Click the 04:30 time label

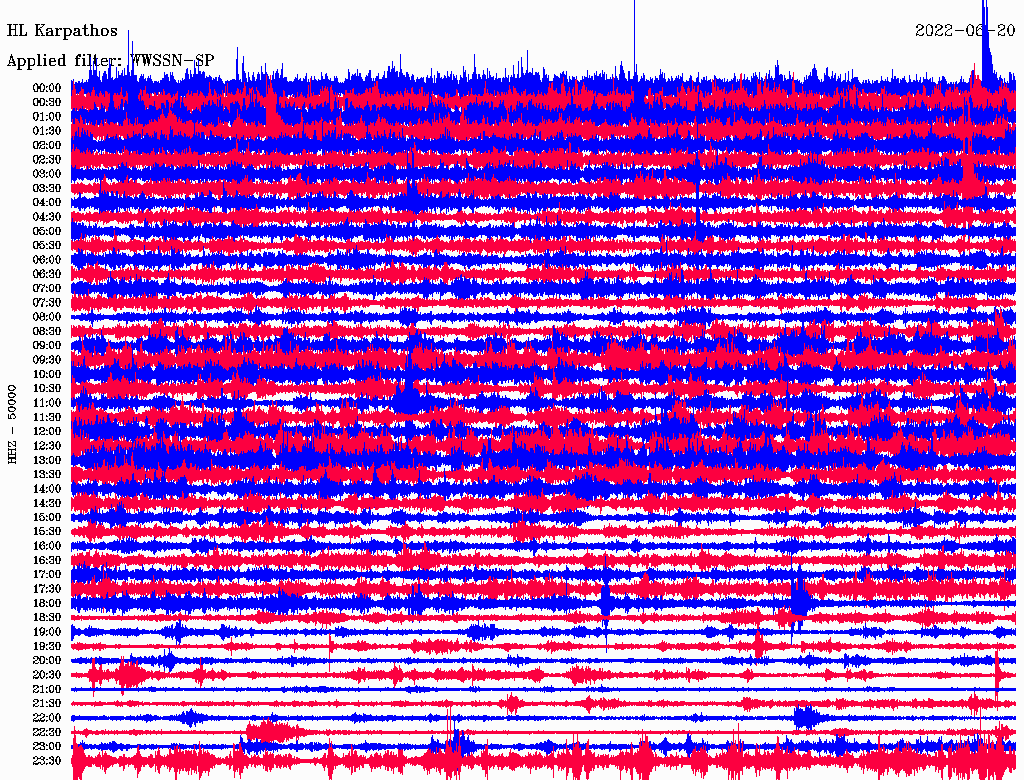(47, 217)
